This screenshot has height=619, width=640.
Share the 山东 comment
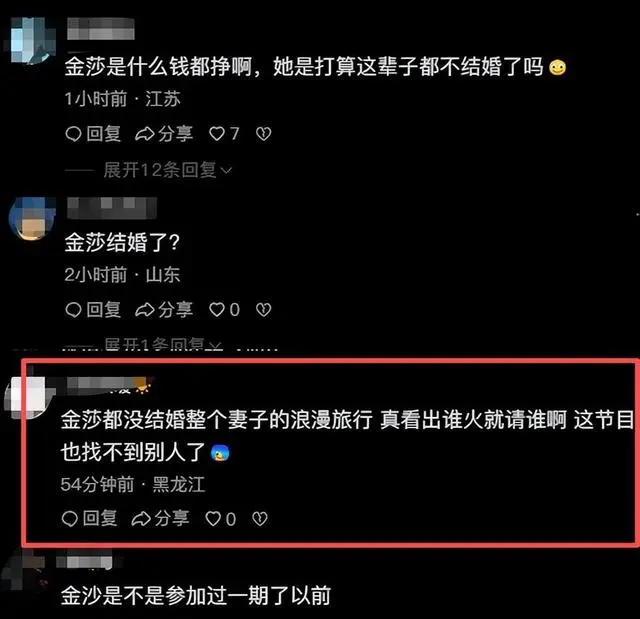(x=164, y=310)
